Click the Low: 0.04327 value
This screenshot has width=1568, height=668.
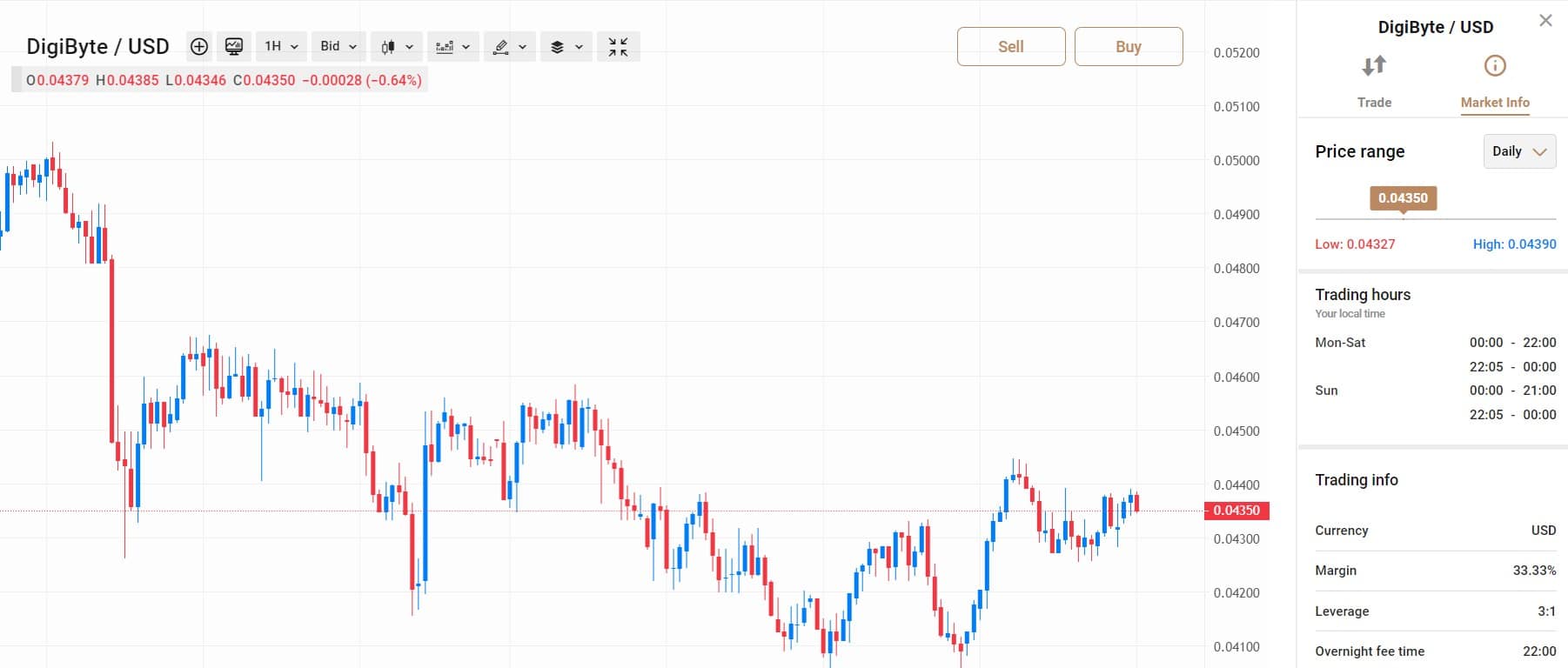click(1355, 244)
